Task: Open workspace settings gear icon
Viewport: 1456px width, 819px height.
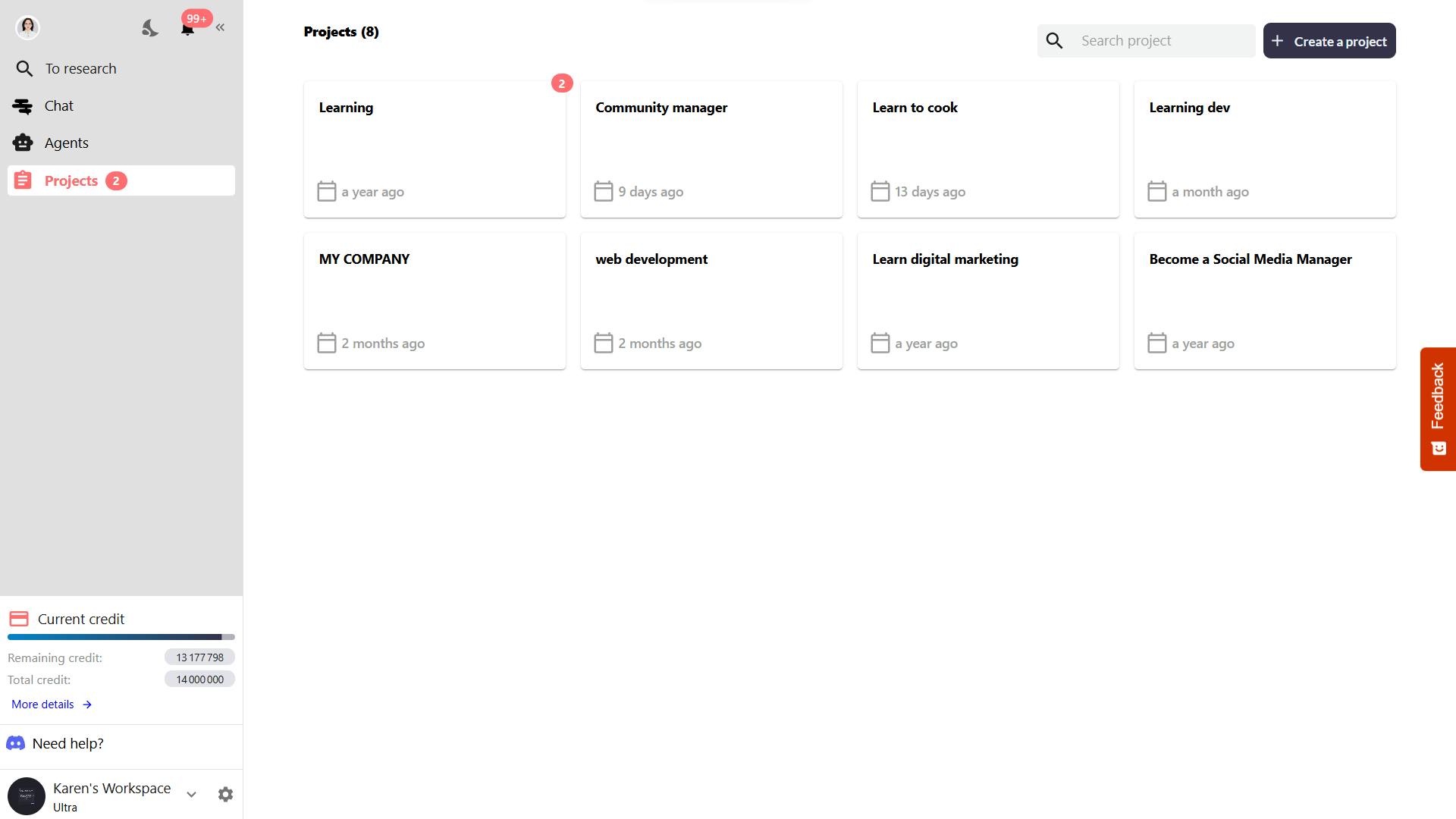Action: pos(225,795)
